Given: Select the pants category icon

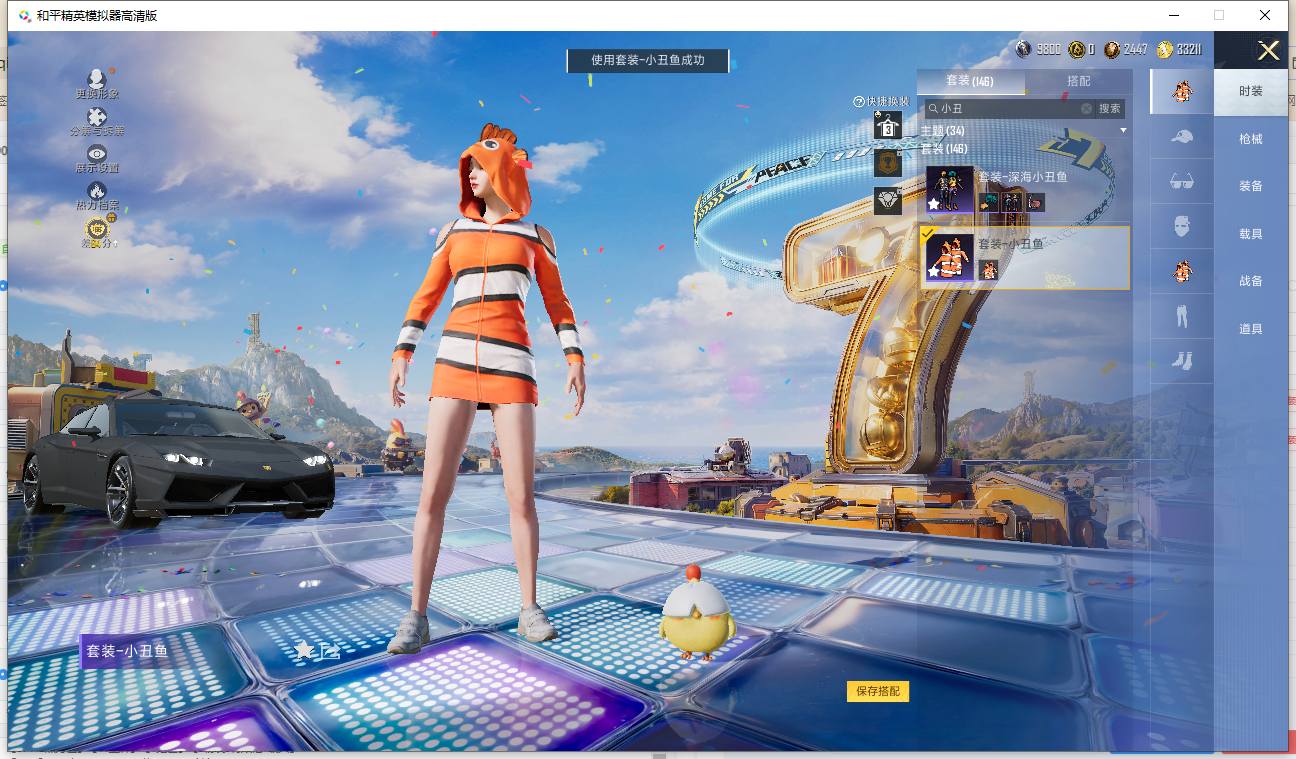Looking at the screenshot, I should tap(1181, 317).
